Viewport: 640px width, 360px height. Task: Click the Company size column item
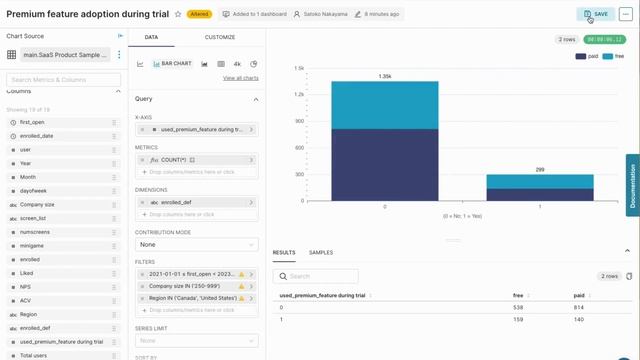[x=63, y=204]
